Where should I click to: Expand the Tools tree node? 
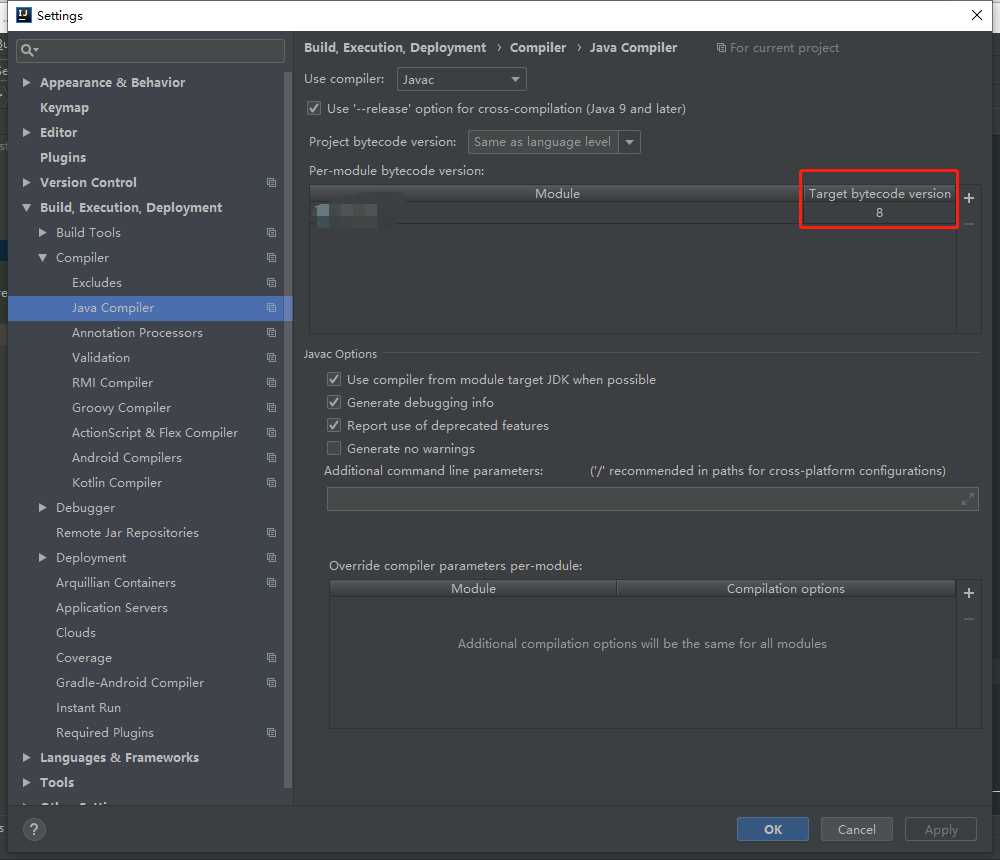(x=26, y=782)
